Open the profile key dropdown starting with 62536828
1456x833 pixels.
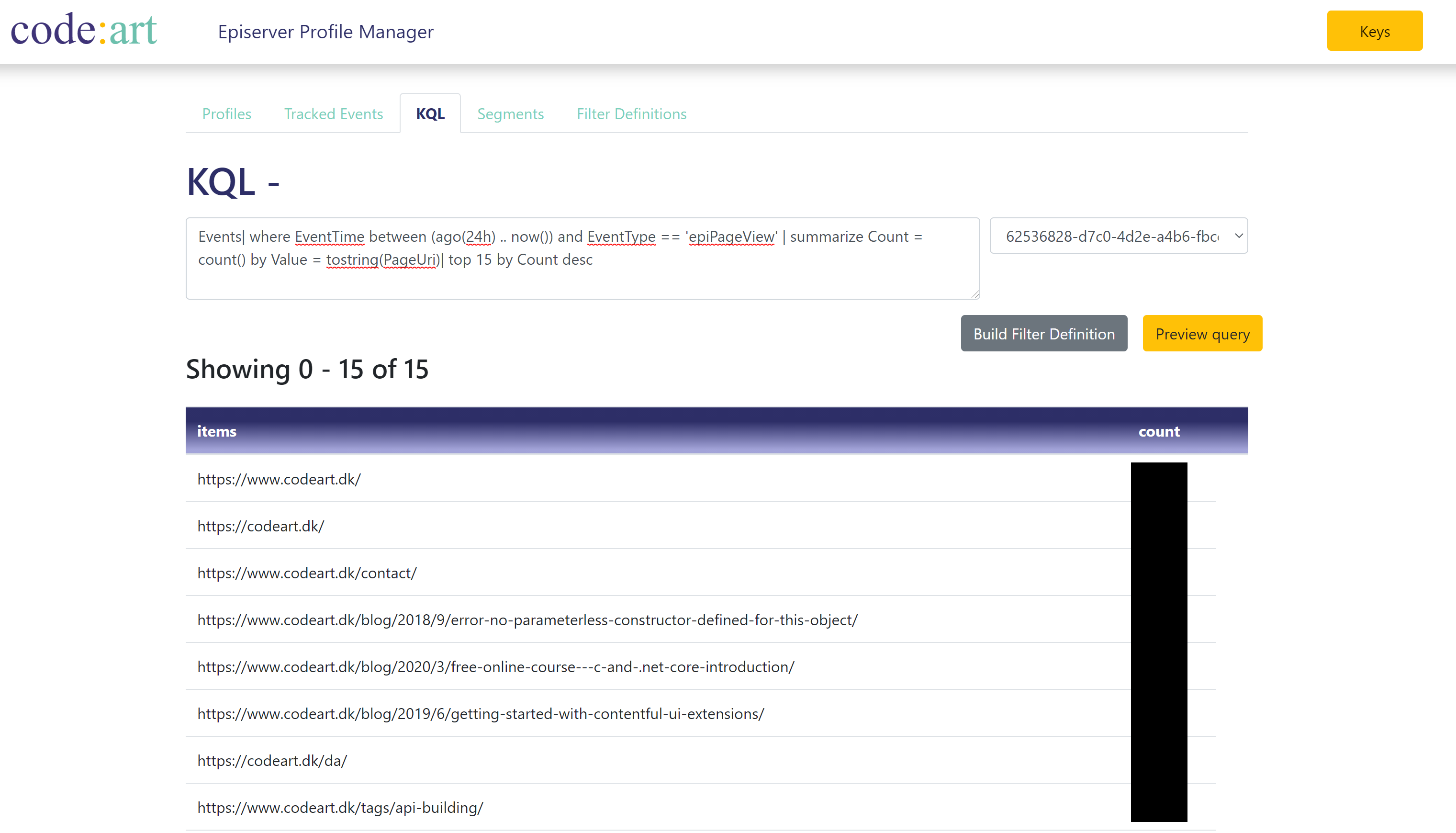[x=1118, y=235]
